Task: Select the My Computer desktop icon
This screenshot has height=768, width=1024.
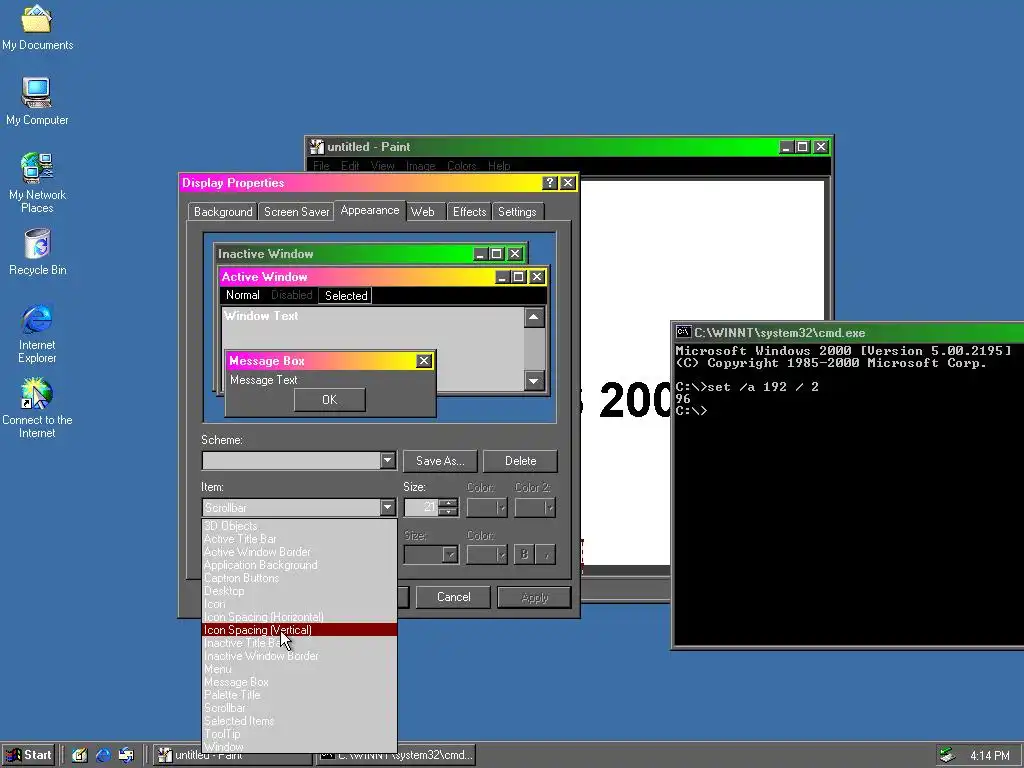Action: pos(37,101)
